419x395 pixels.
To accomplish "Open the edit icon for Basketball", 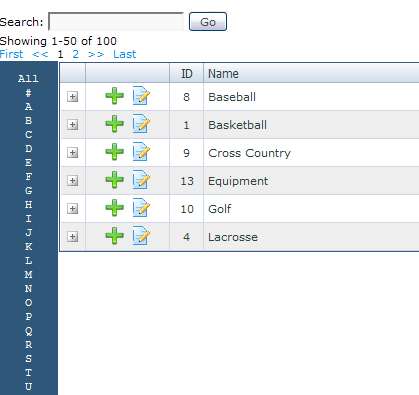I will [141, 124].
